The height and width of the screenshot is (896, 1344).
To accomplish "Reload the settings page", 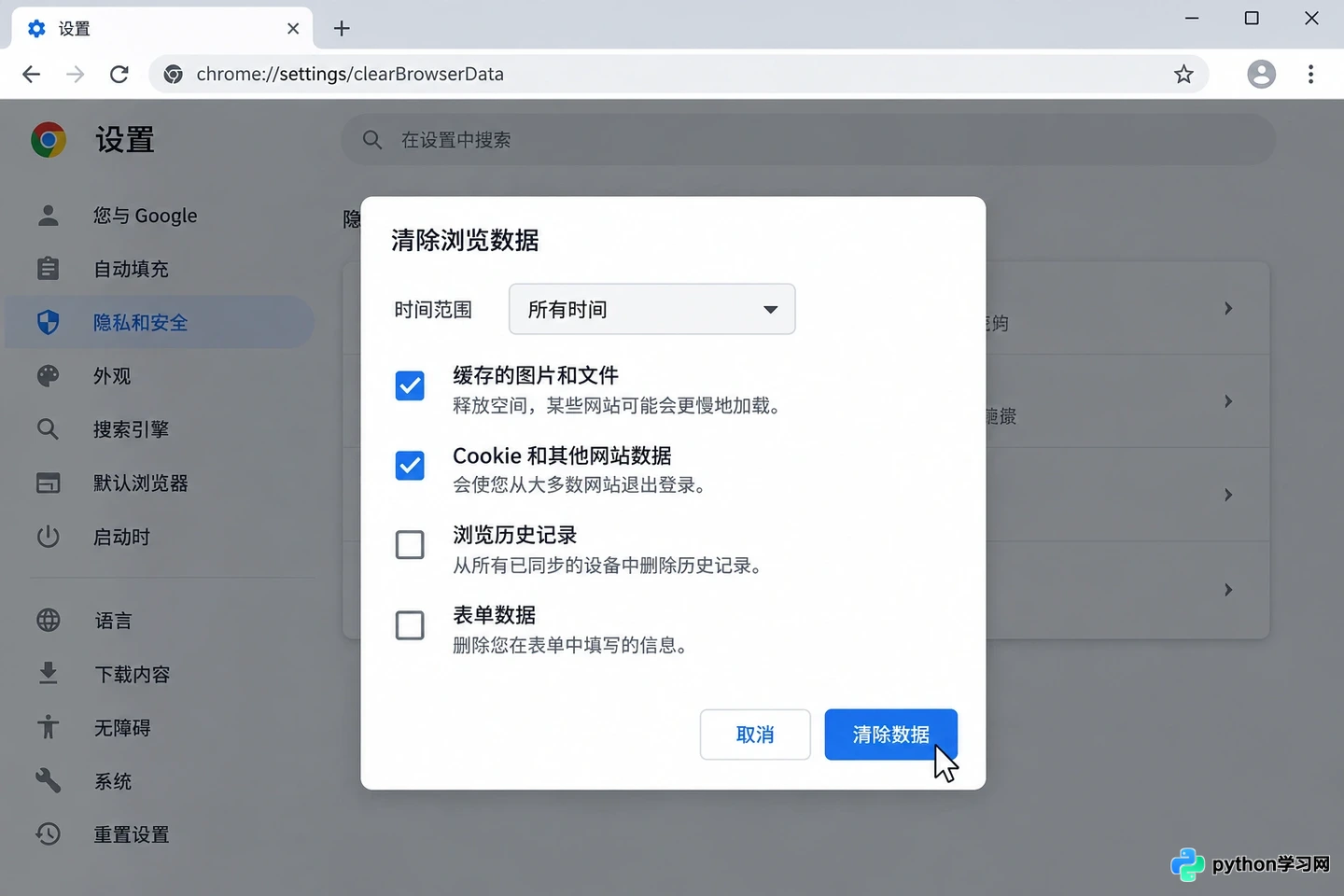I will (119, 74).
